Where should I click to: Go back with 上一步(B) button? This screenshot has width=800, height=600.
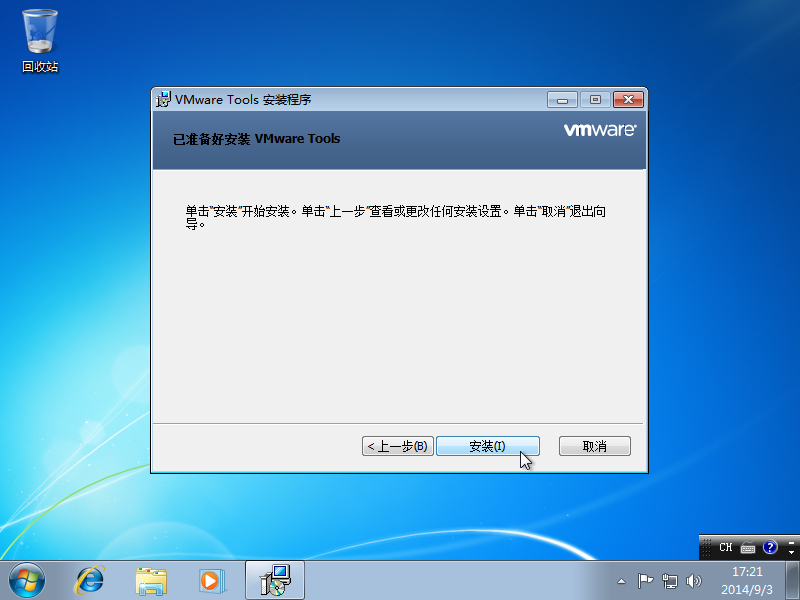pyautogui.click(x=397, y=446)
